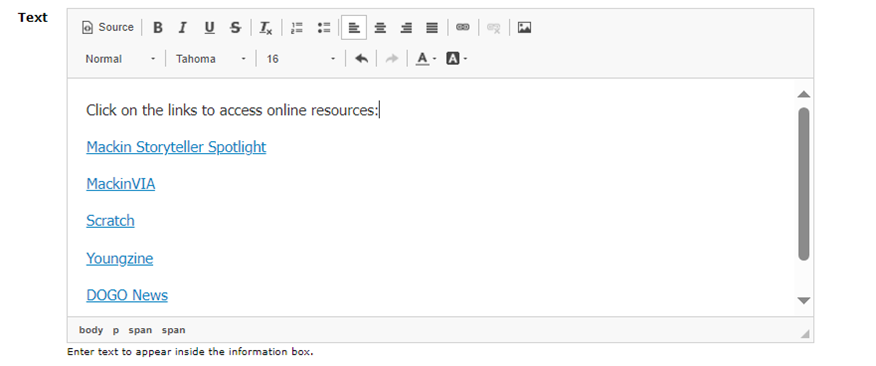This screenshot has height=366, width=876.
Task: Insert a numbered list
Action: (297, 27)
